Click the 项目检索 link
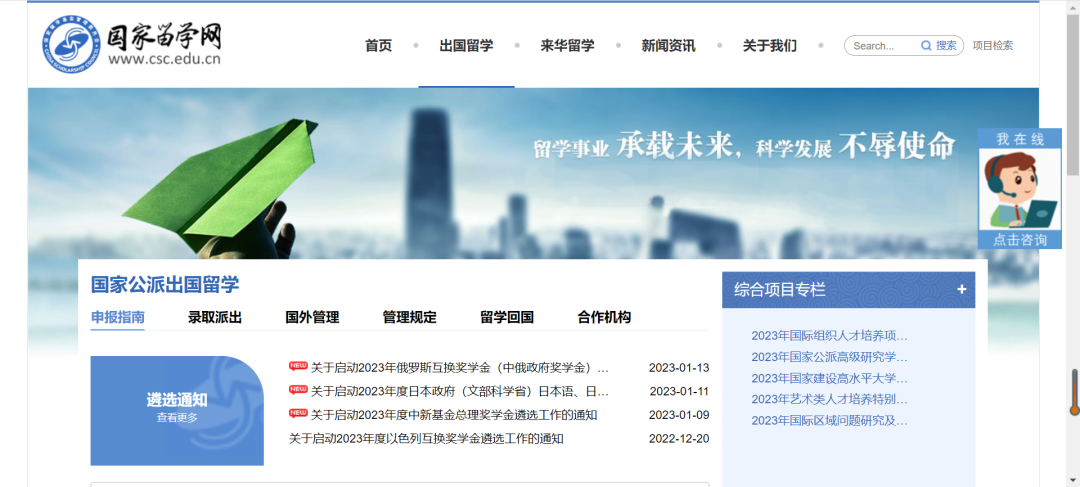This screenshot has height=487, width=1080. 992,46
